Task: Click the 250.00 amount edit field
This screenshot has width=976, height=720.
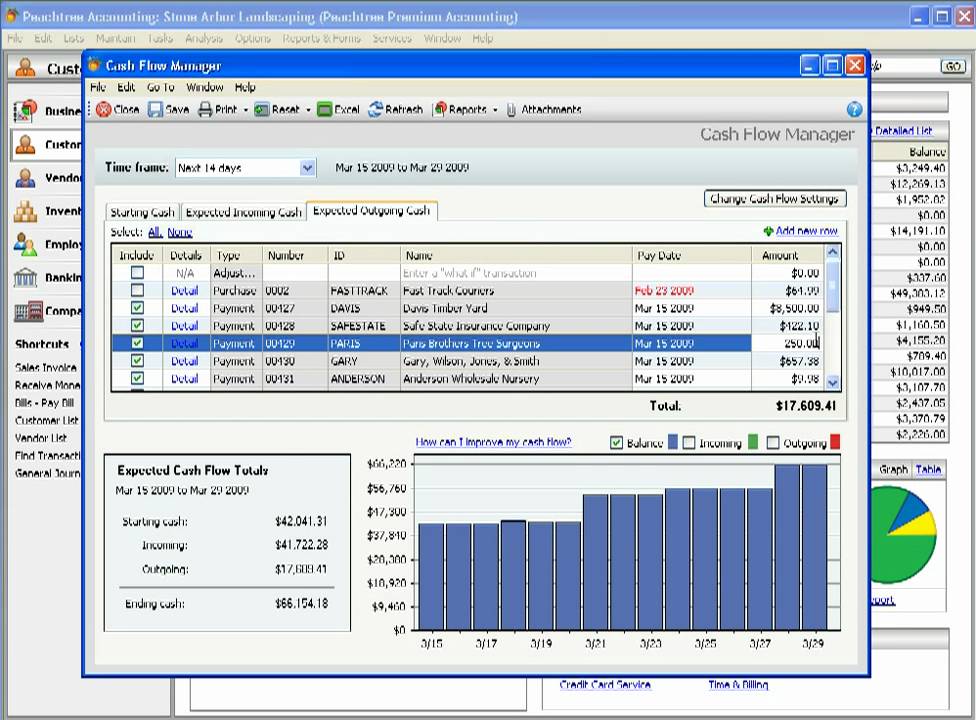Action: (788, 343)
